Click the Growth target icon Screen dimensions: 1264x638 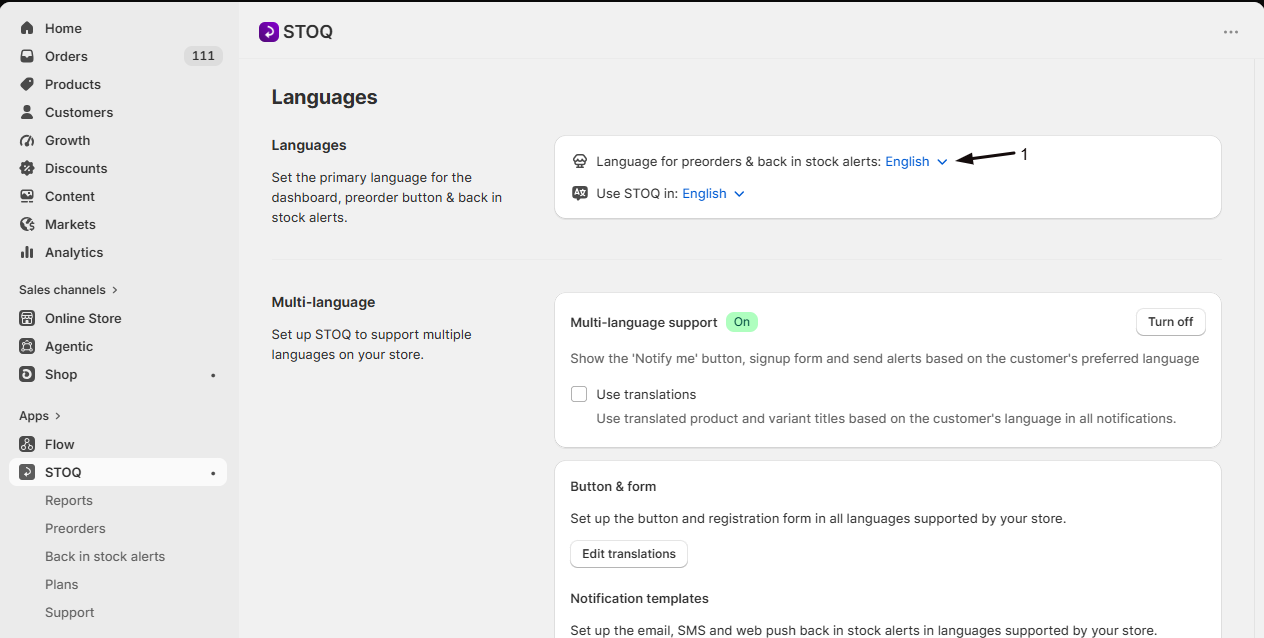[x=27, y=140]
